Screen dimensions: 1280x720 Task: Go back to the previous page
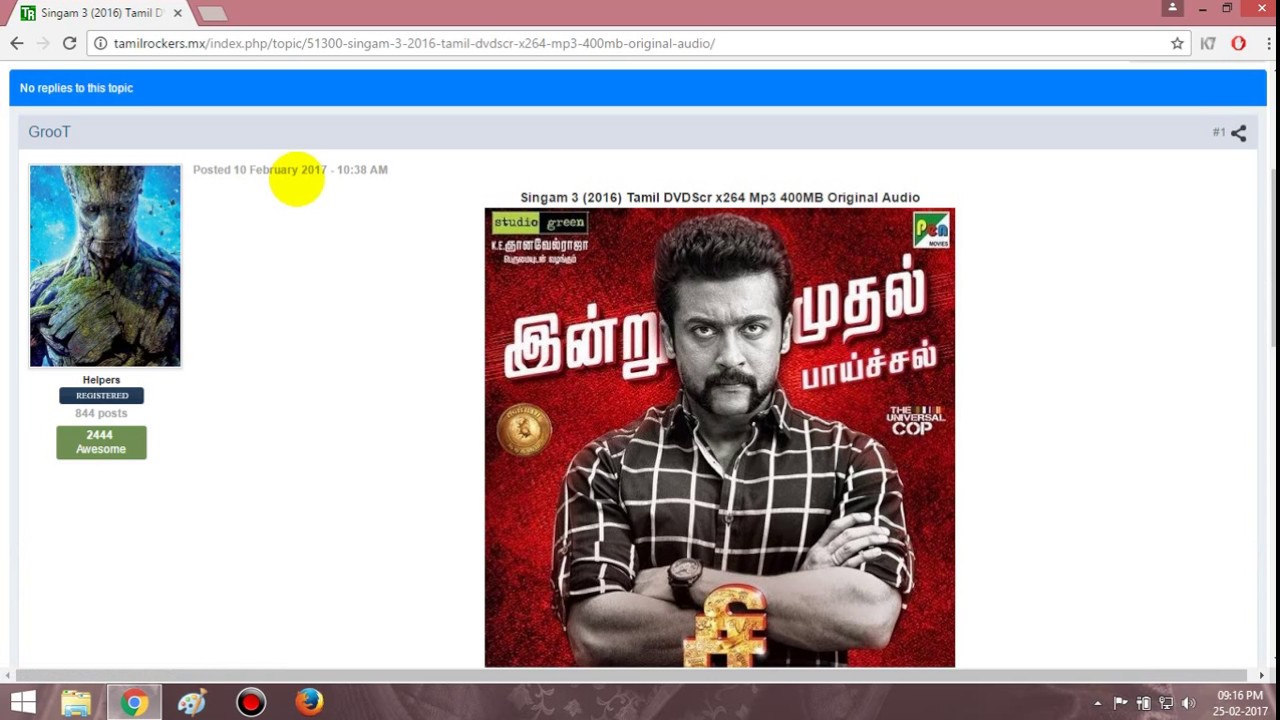[x=16, y=43]
